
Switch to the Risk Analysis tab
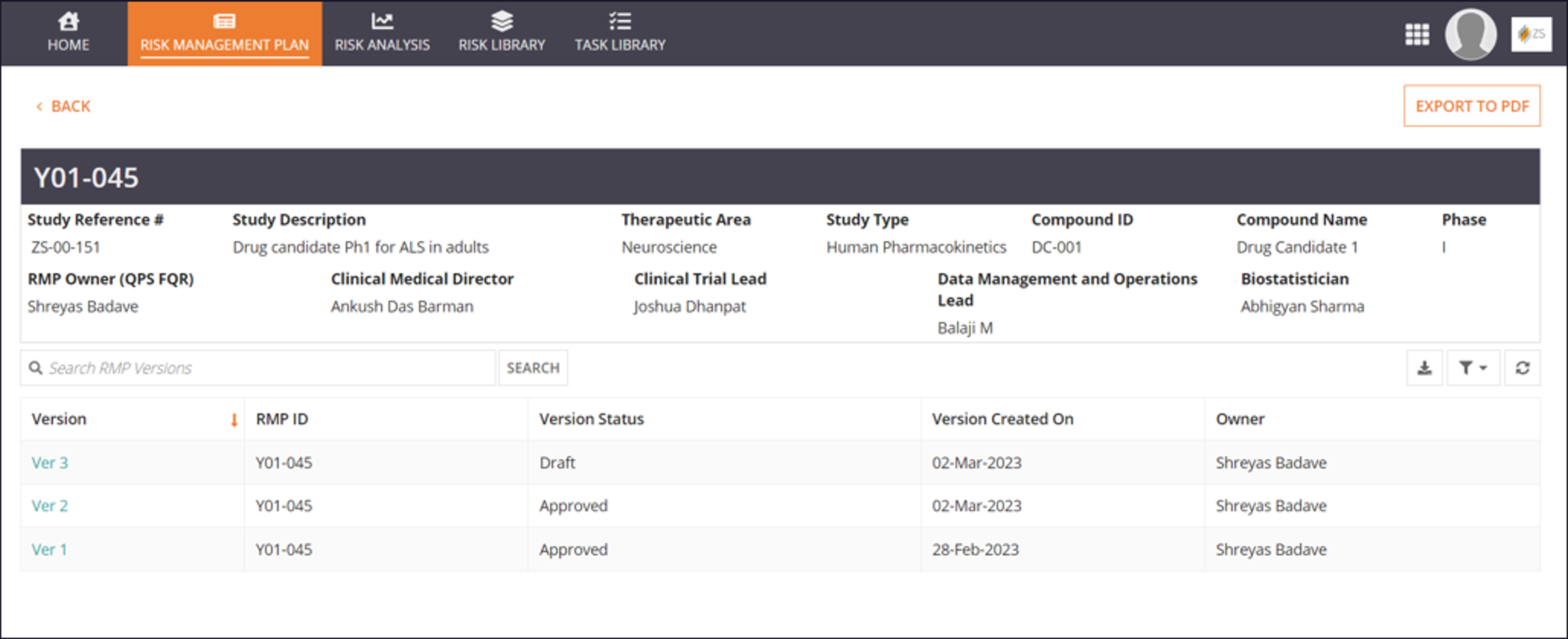(382, 33)
